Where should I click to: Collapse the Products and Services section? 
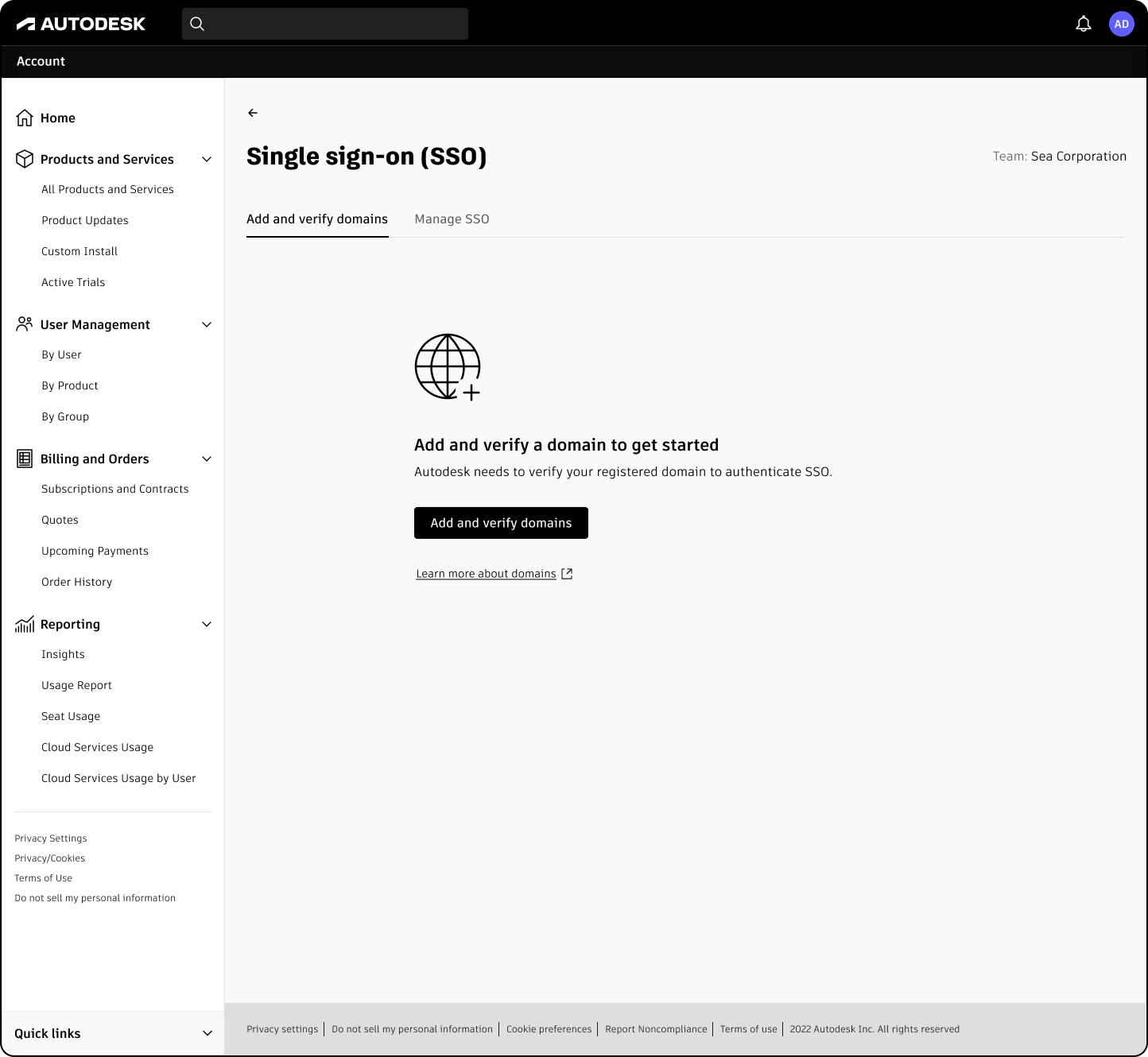[x=207, y=159]
